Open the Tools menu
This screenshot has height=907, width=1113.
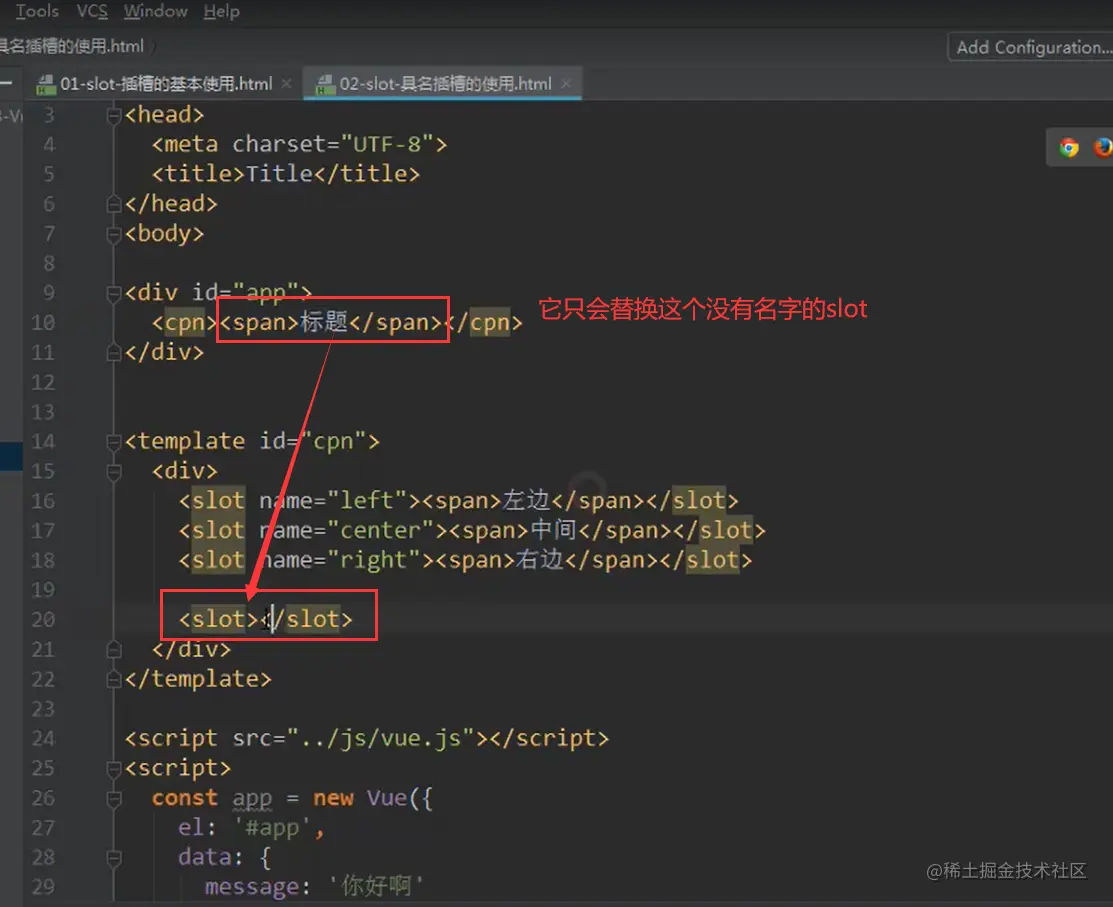click(37, 11)
